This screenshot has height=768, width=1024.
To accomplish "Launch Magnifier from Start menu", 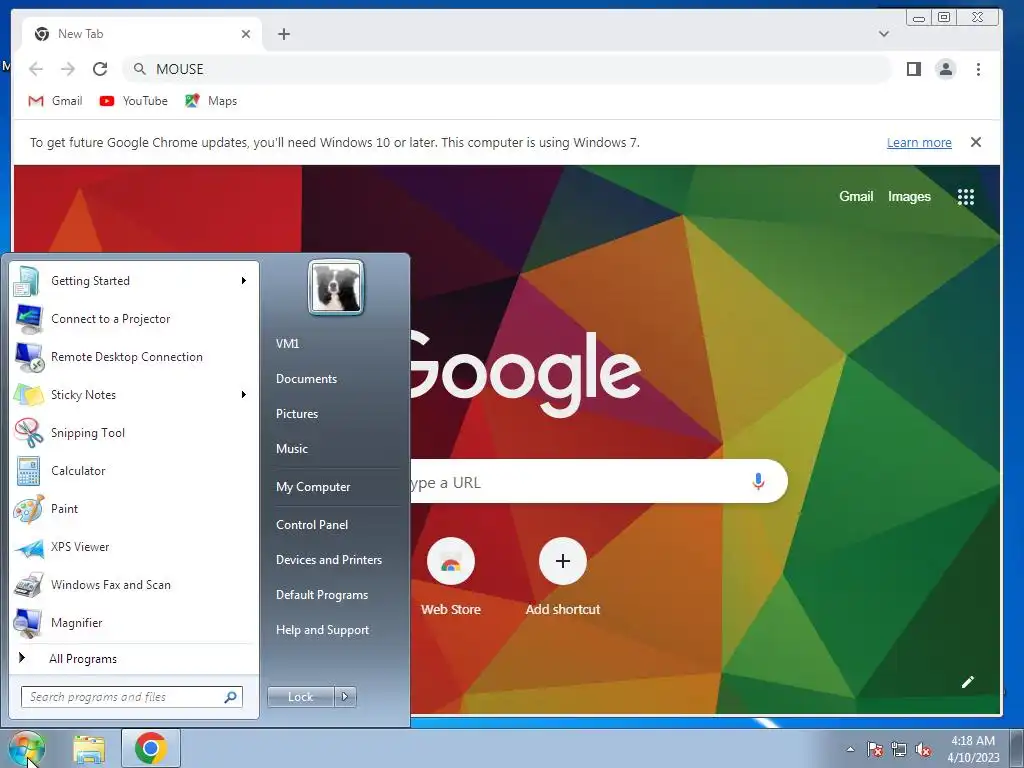I will tap(133, 622).
